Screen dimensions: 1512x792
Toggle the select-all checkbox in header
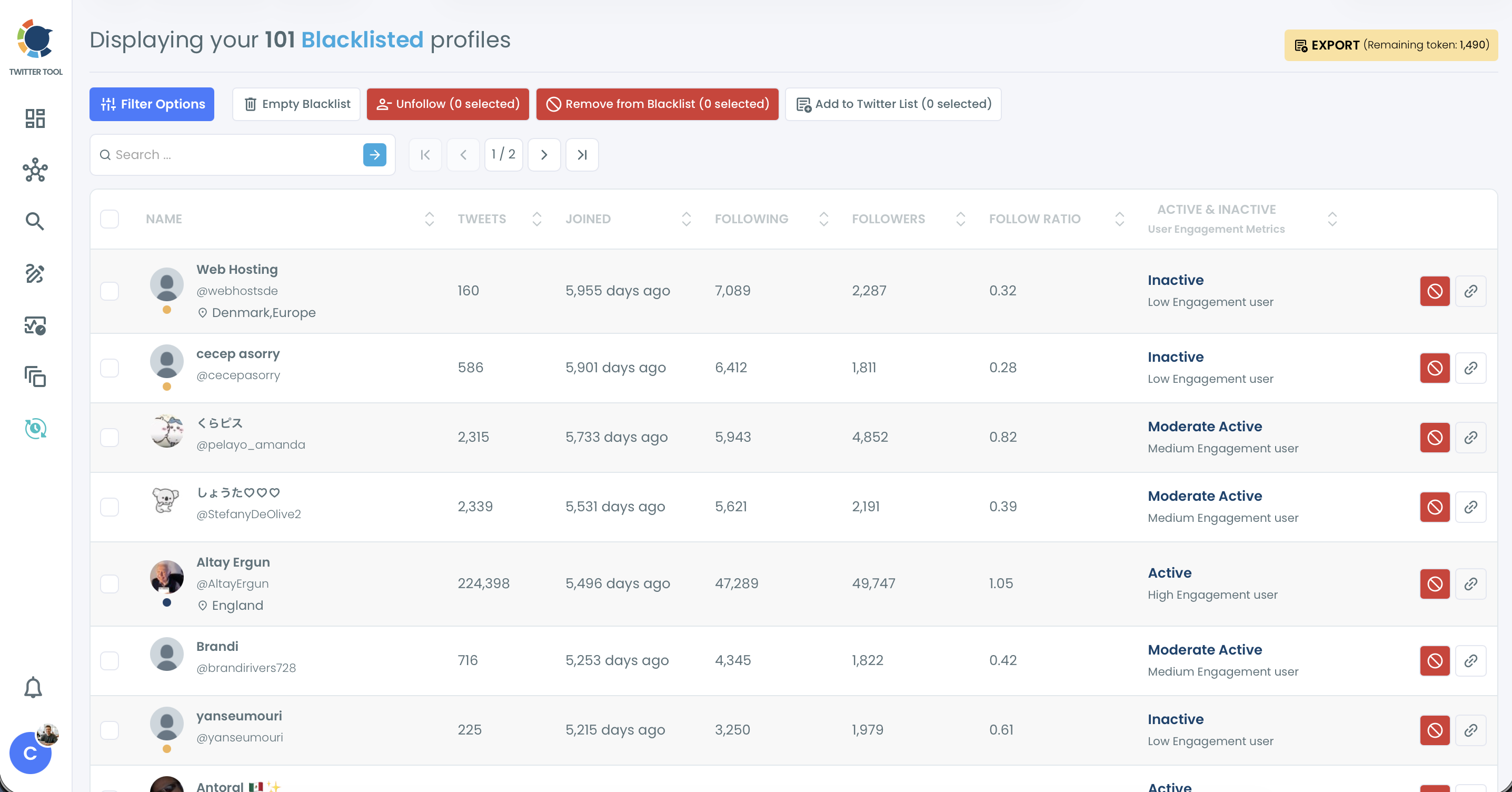click(109, 219)
